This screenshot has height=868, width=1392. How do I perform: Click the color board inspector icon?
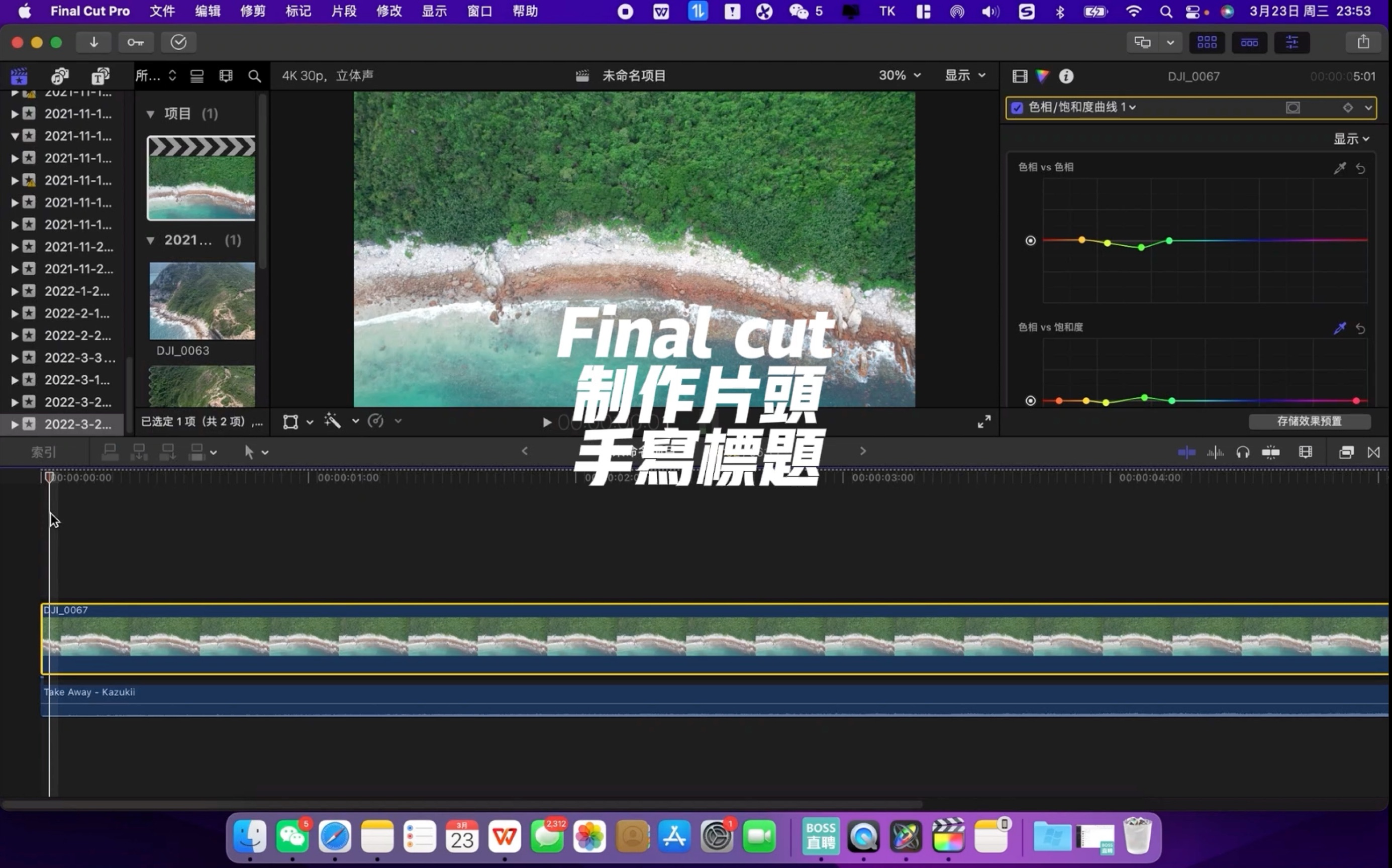(x=1043, y=75)
